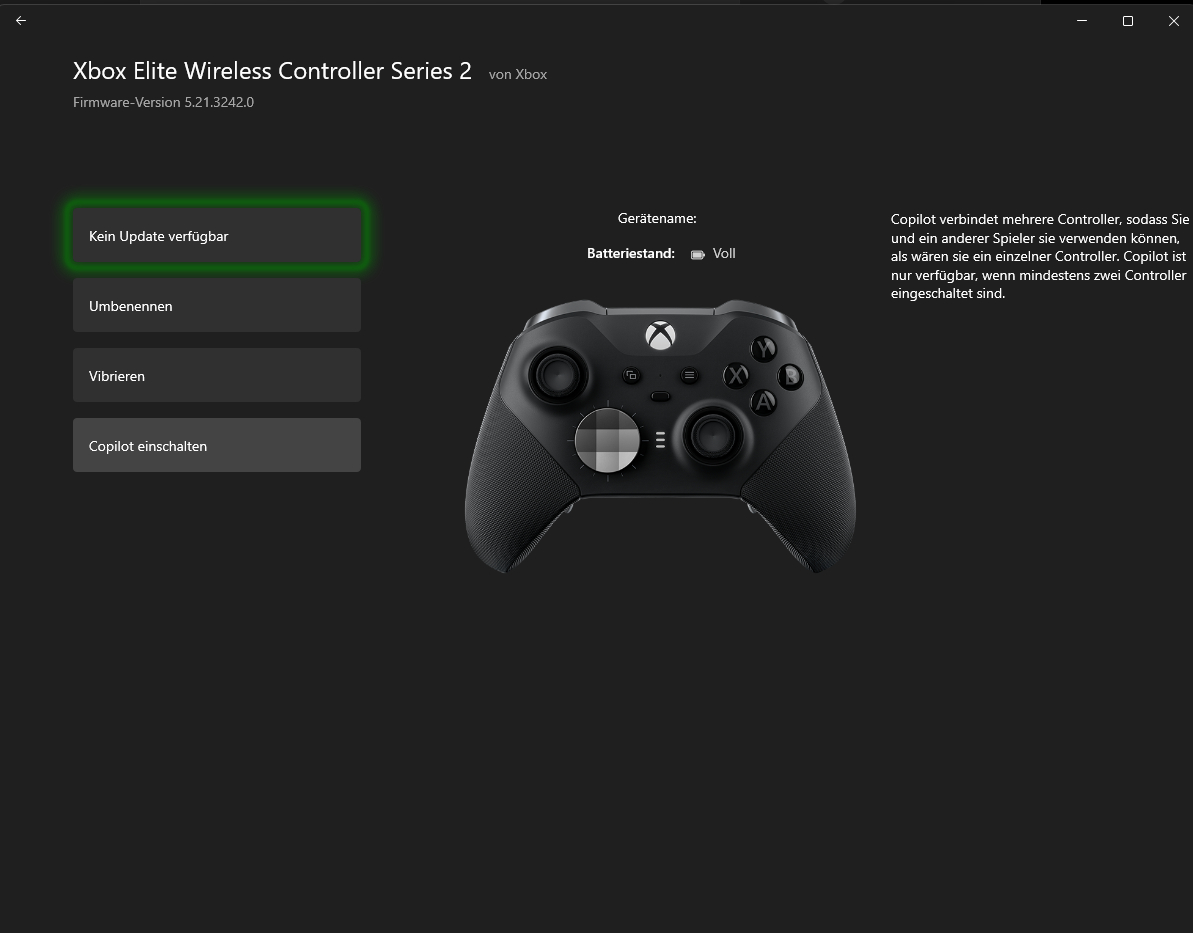The image size is (1193, 933).
Task: Enable Copilot einschalten
Action: click(x=217, y=445)
